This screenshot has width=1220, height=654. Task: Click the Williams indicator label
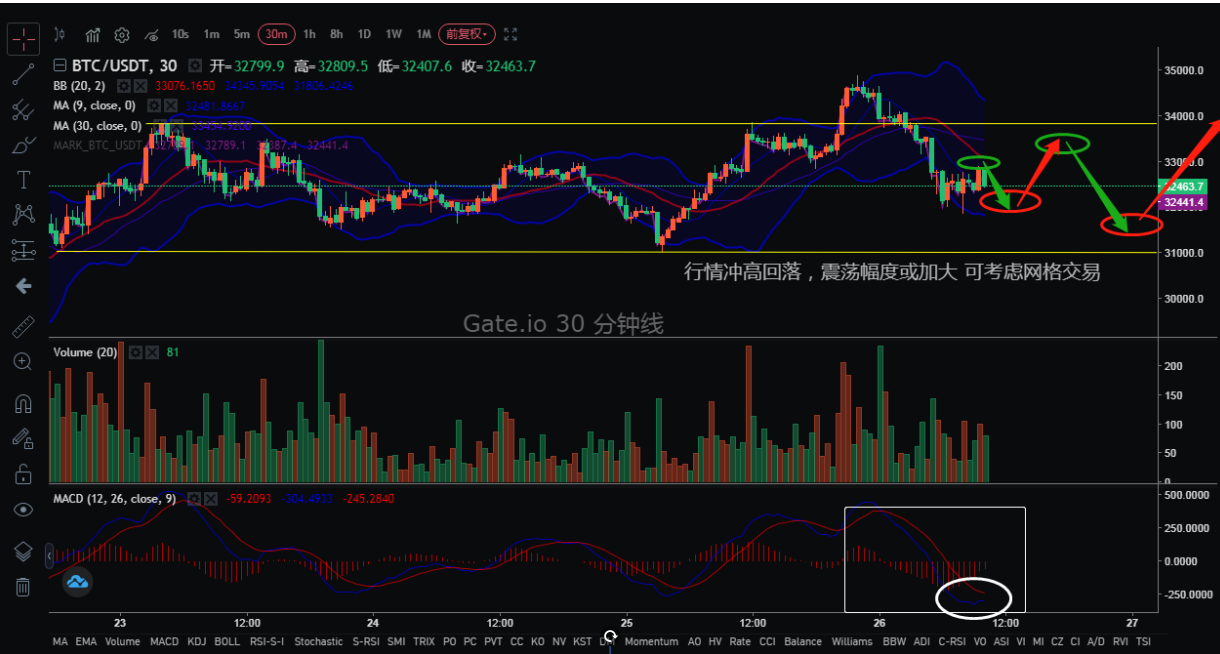point(853,642)
